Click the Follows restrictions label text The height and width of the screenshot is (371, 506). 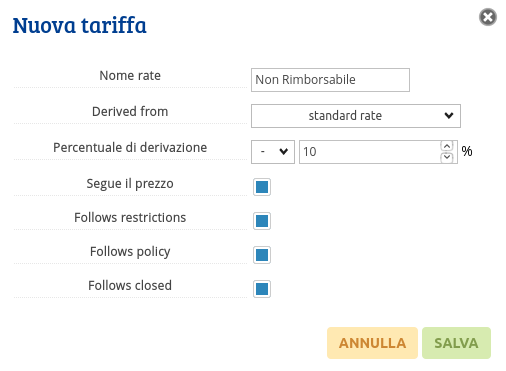coord(130,218)
